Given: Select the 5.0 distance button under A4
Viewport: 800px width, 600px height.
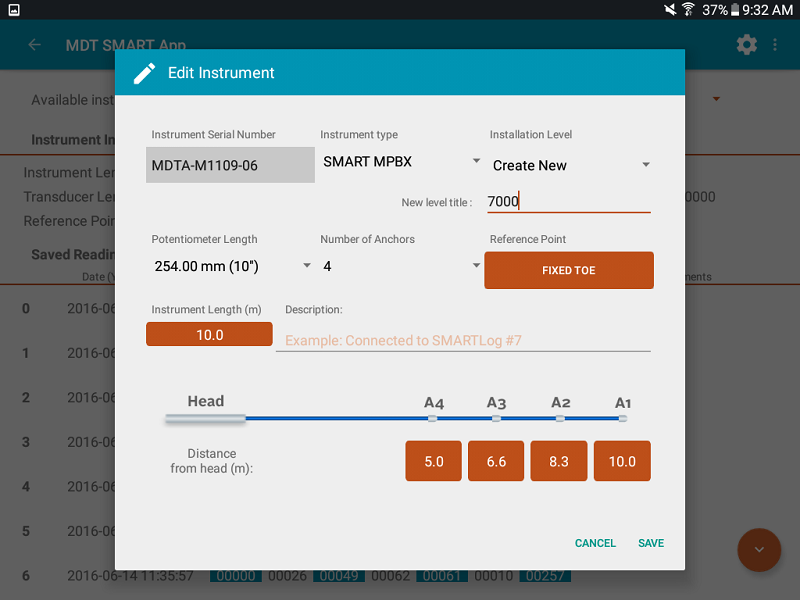Looking at the screenshot, I should click(433, 461).
